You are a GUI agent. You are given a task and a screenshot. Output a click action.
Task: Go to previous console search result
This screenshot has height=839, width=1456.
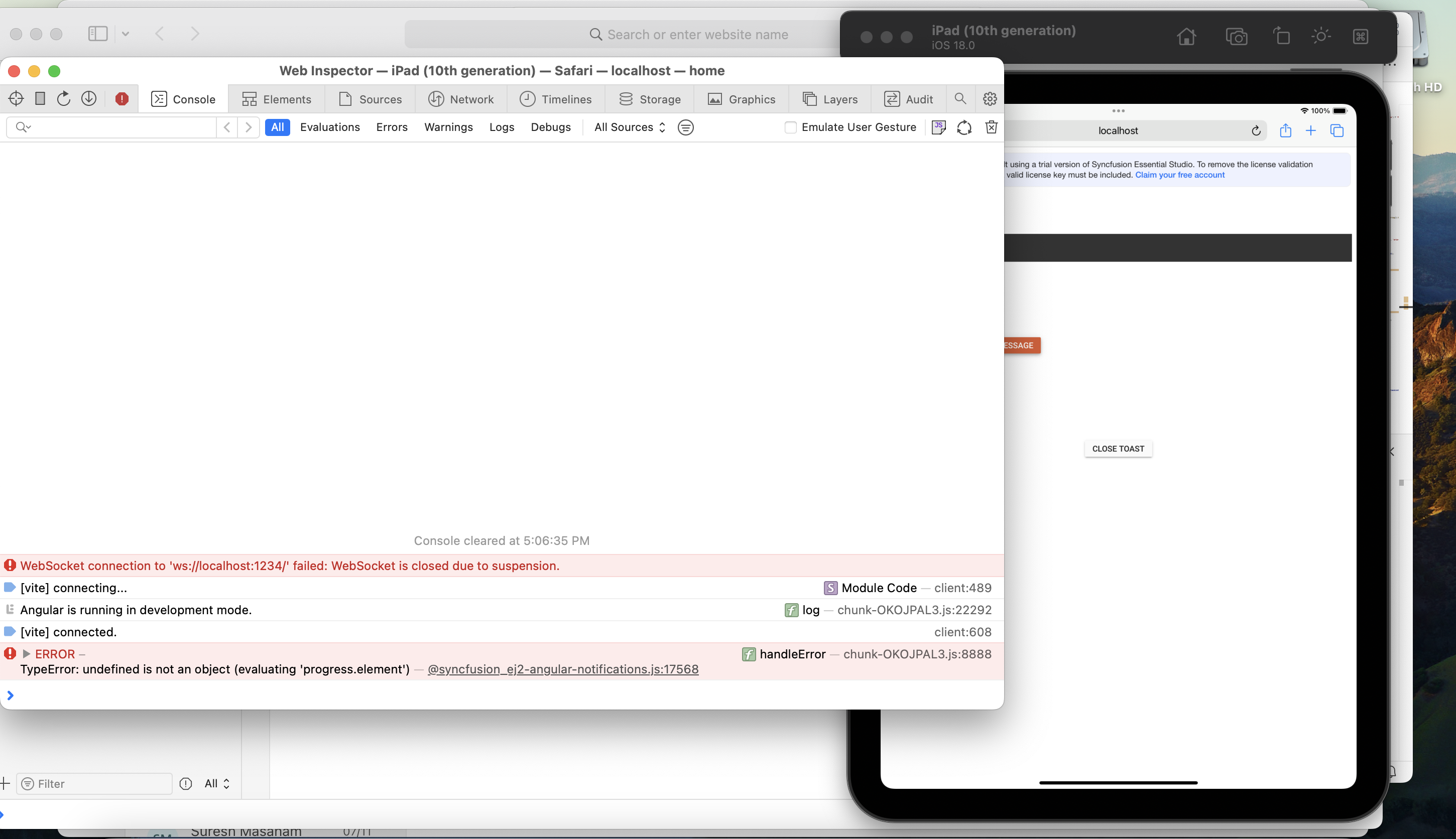coord(227,127)
